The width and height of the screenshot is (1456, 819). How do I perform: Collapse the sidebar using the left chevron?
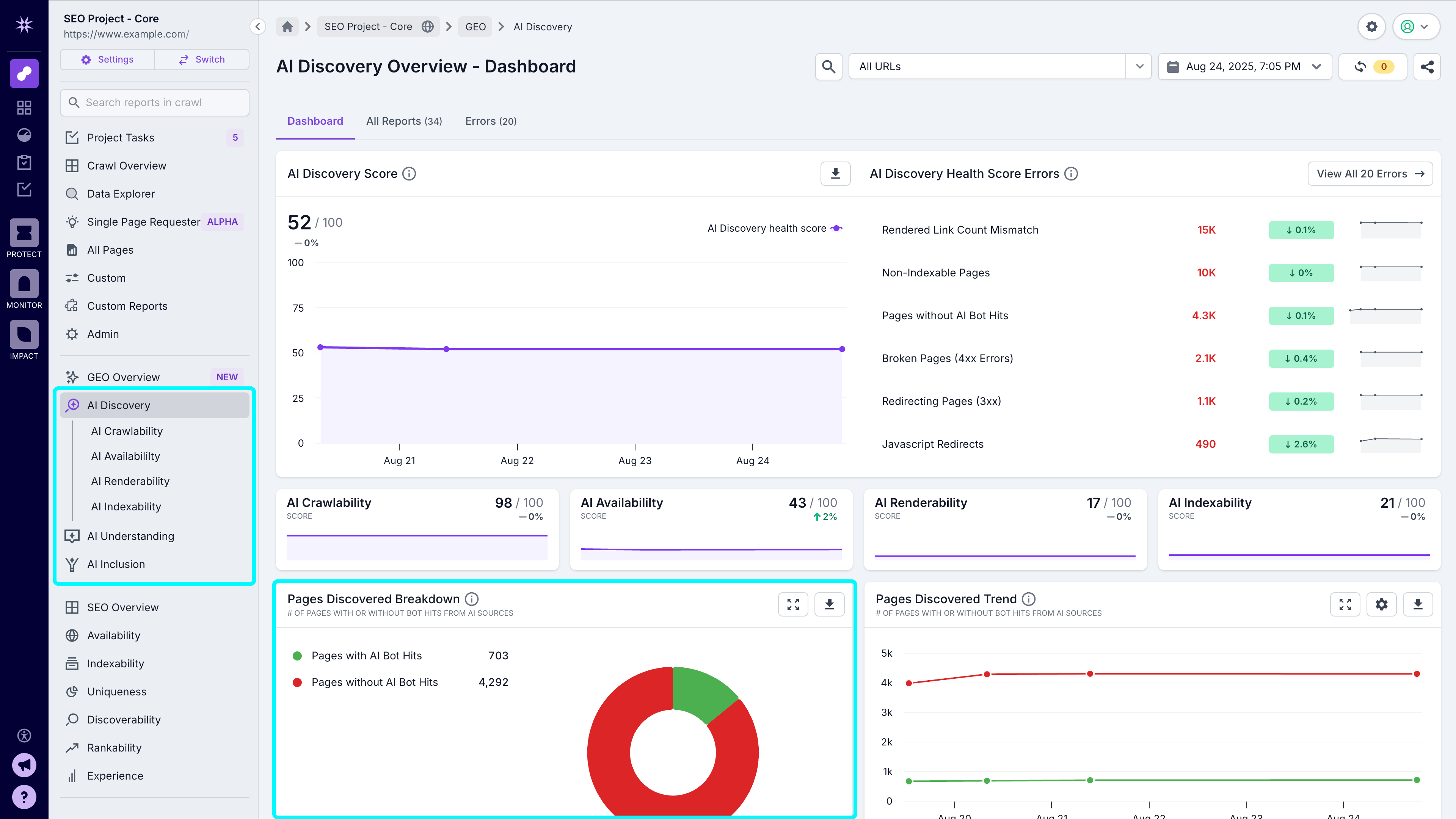point(258,27)
